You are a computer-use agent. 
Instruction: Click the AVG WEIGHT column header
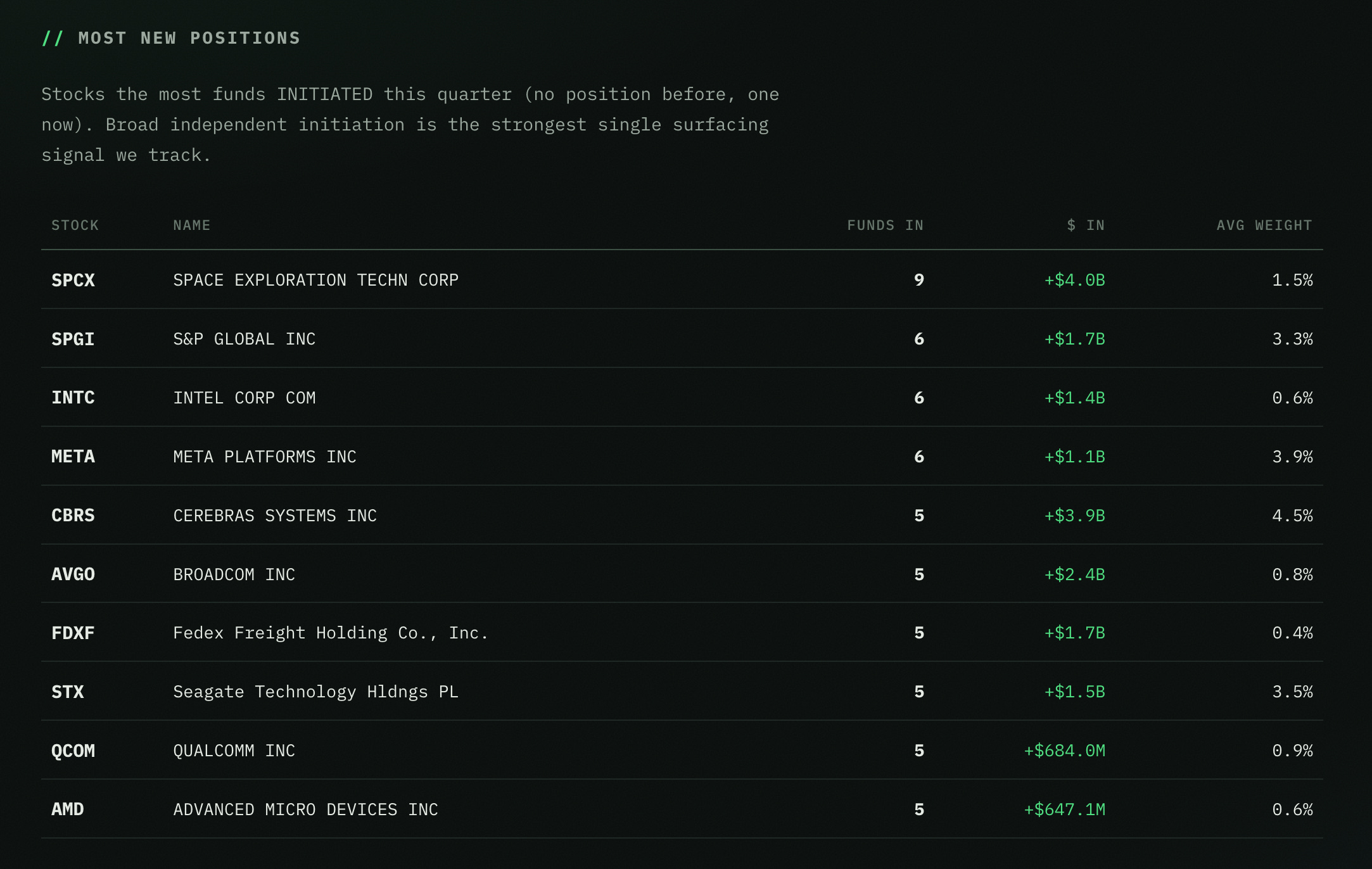pyautogui.click(x=1264, y=225)
